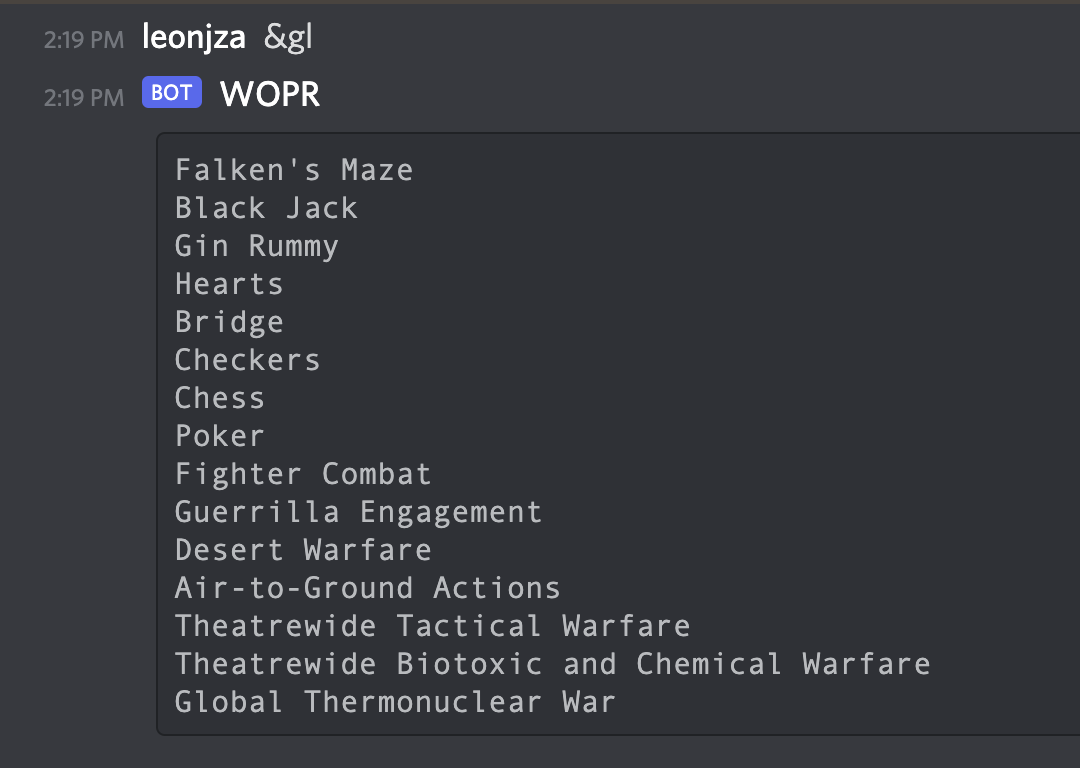Click the timestamp on leonjza's message

point(84,40)
